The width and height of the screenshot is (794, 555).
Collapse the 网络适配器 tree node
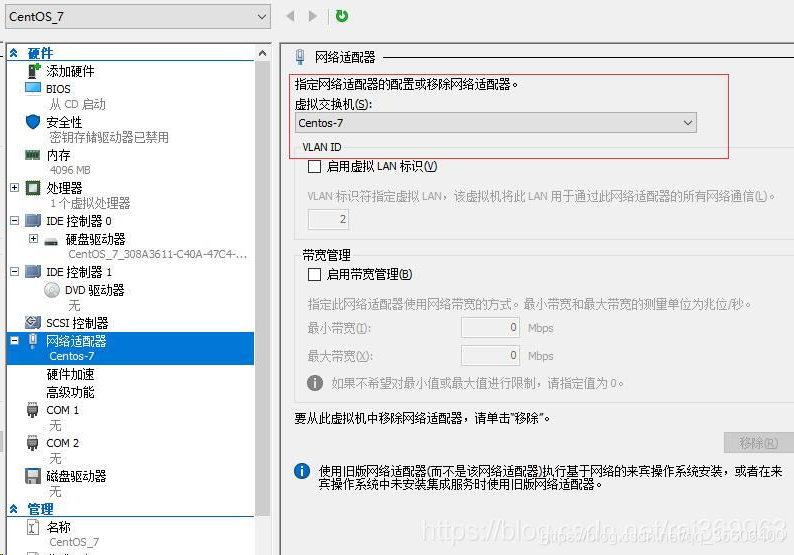coord(14,341)
